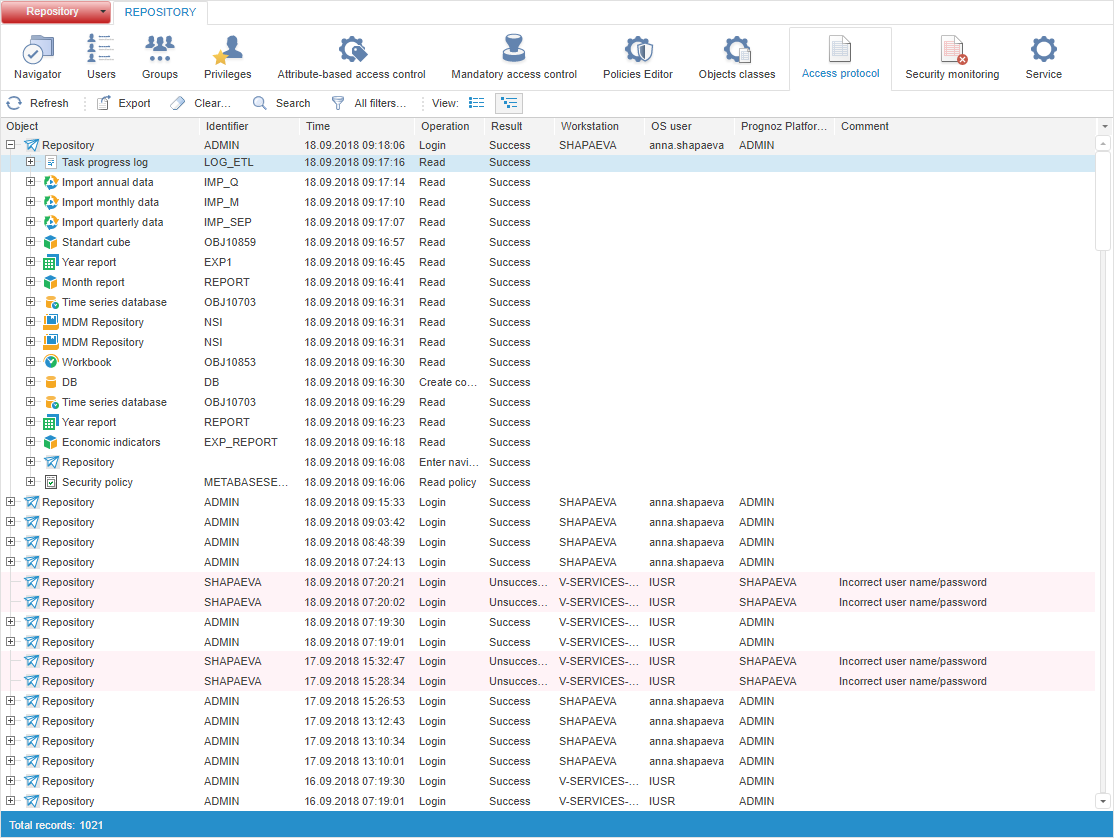Click the Refresh toolbar button
1114x838 pixels.
click(x=38, y=103)
